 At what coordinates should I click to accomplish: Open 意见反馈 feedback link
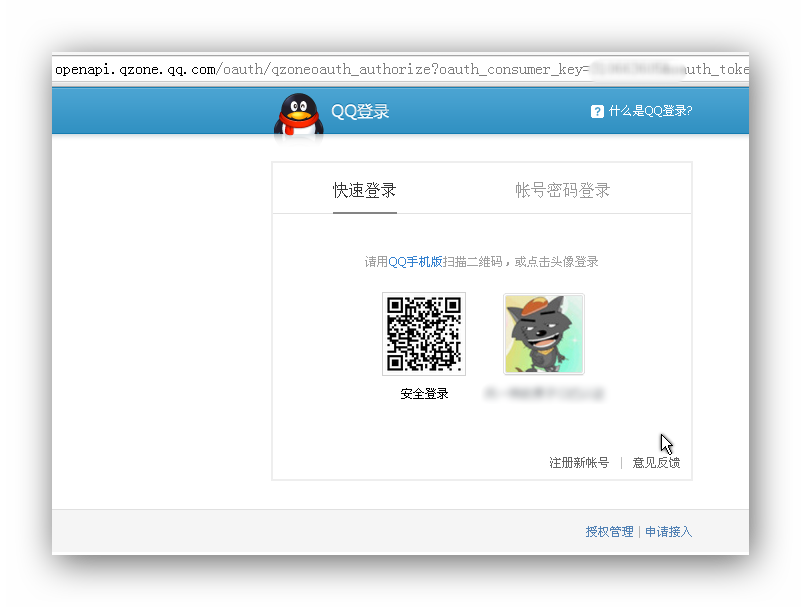pyautogui.click(x=656, y=463)
